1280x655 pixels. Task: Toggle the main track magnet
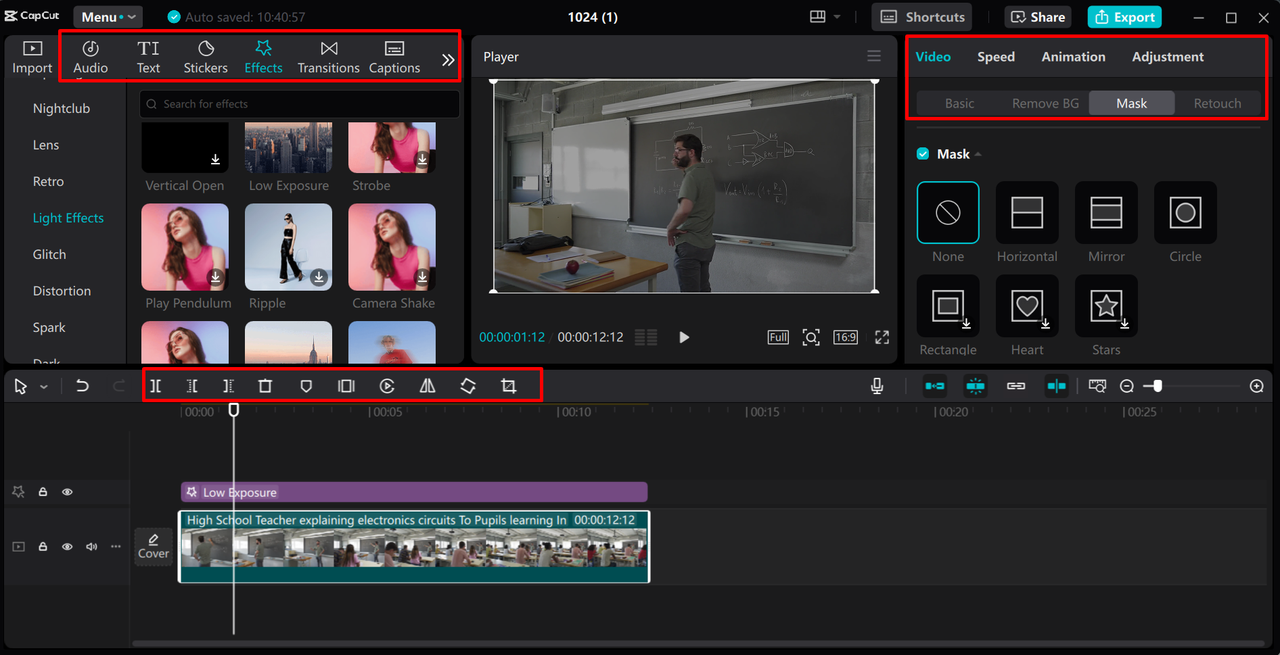click(x=934, y=386)
